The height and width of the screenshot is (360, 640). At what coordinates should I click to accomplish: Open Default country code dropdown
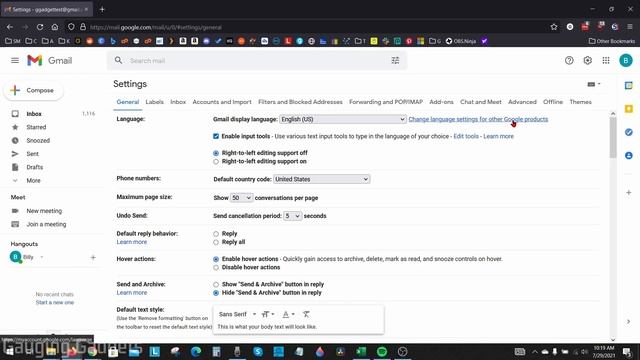click(322, 179)
